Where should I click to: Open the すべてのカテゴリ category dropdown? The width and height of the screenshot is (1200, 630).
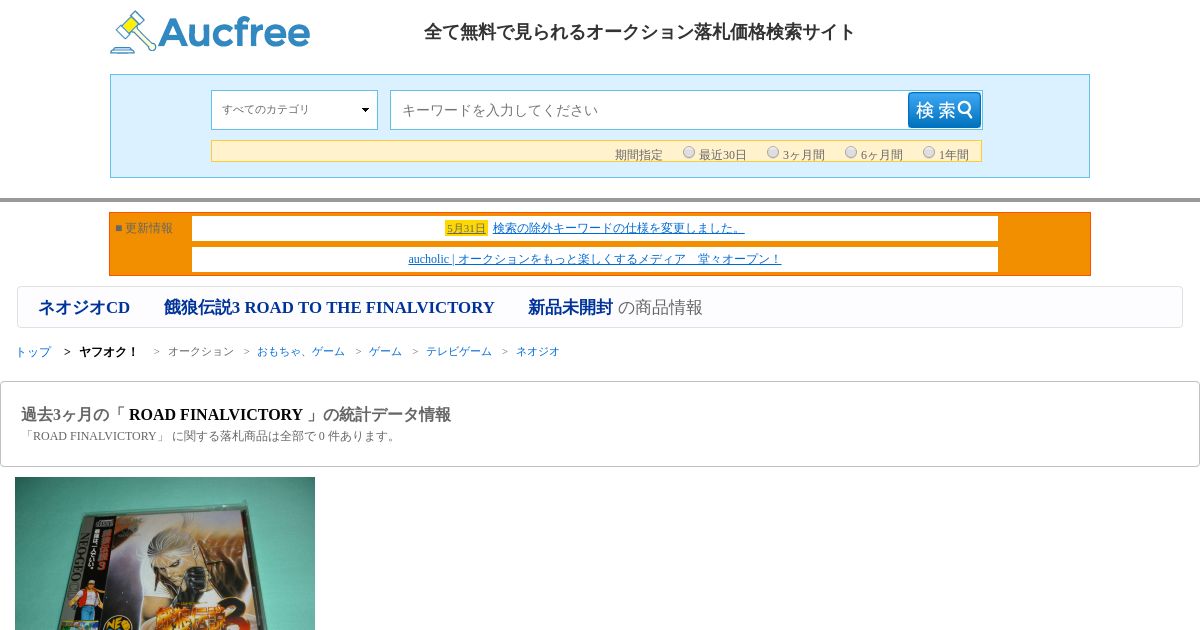[294, 110]
